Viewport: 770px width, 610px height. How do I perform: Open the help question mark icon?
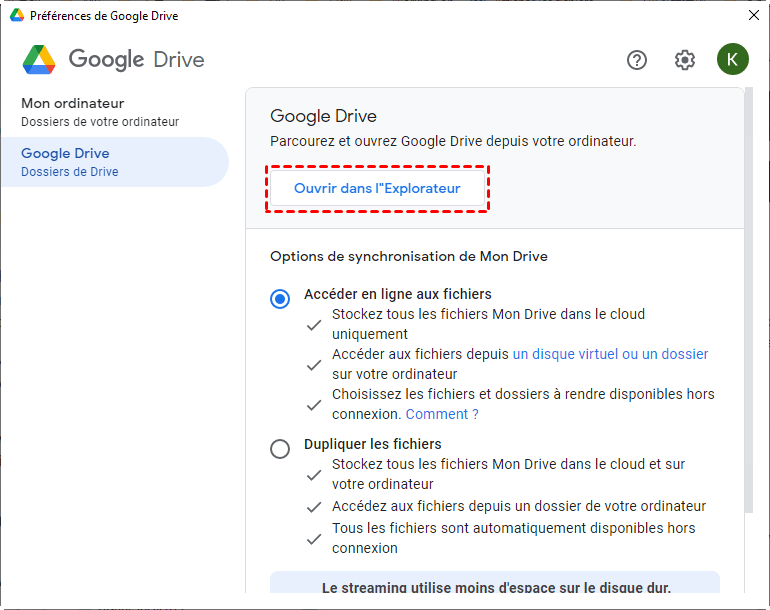(637, 60)
